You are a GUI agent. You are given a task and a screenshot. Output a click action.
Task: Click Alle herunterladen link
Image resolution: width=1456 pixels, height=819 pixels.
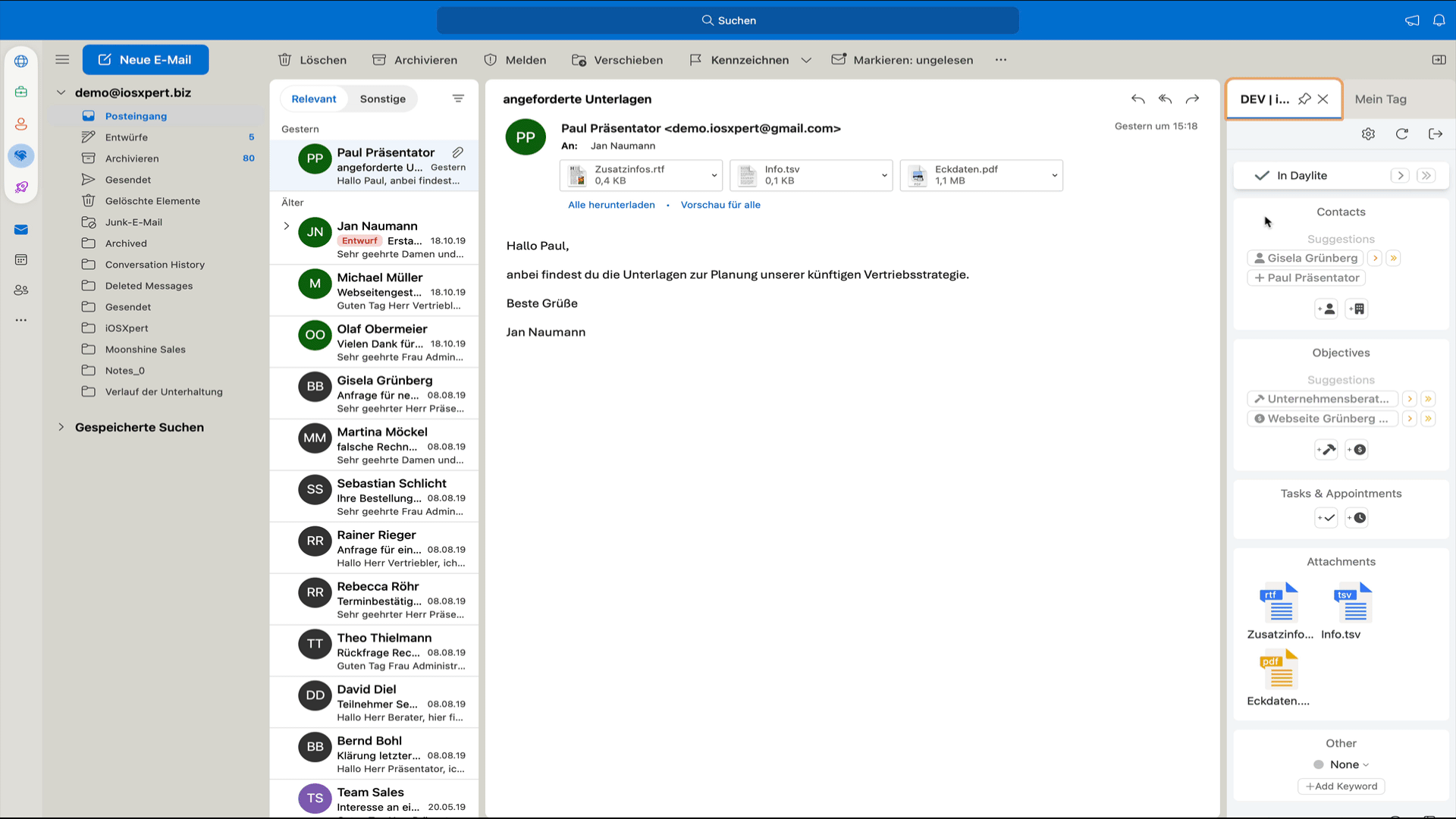(611, 205)
